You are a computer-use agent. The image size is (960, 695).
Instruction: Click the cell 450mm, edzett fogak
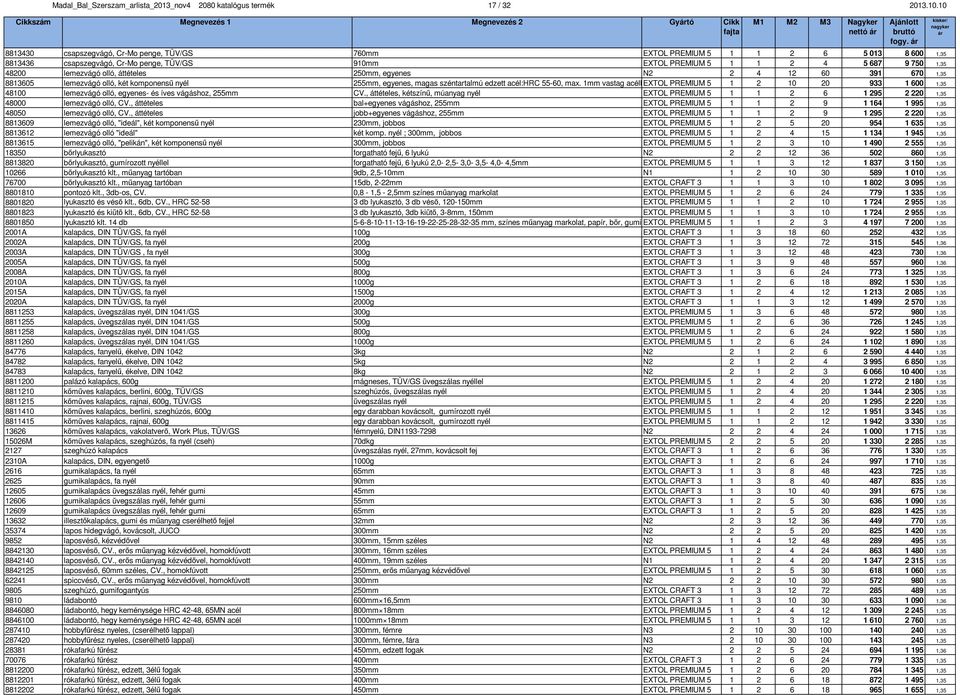388,650
